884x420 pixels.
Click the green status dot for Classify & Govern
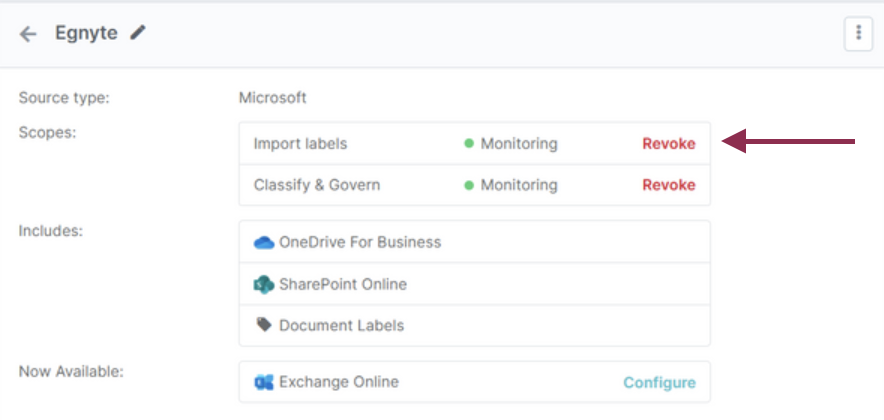tap(469, 185)
